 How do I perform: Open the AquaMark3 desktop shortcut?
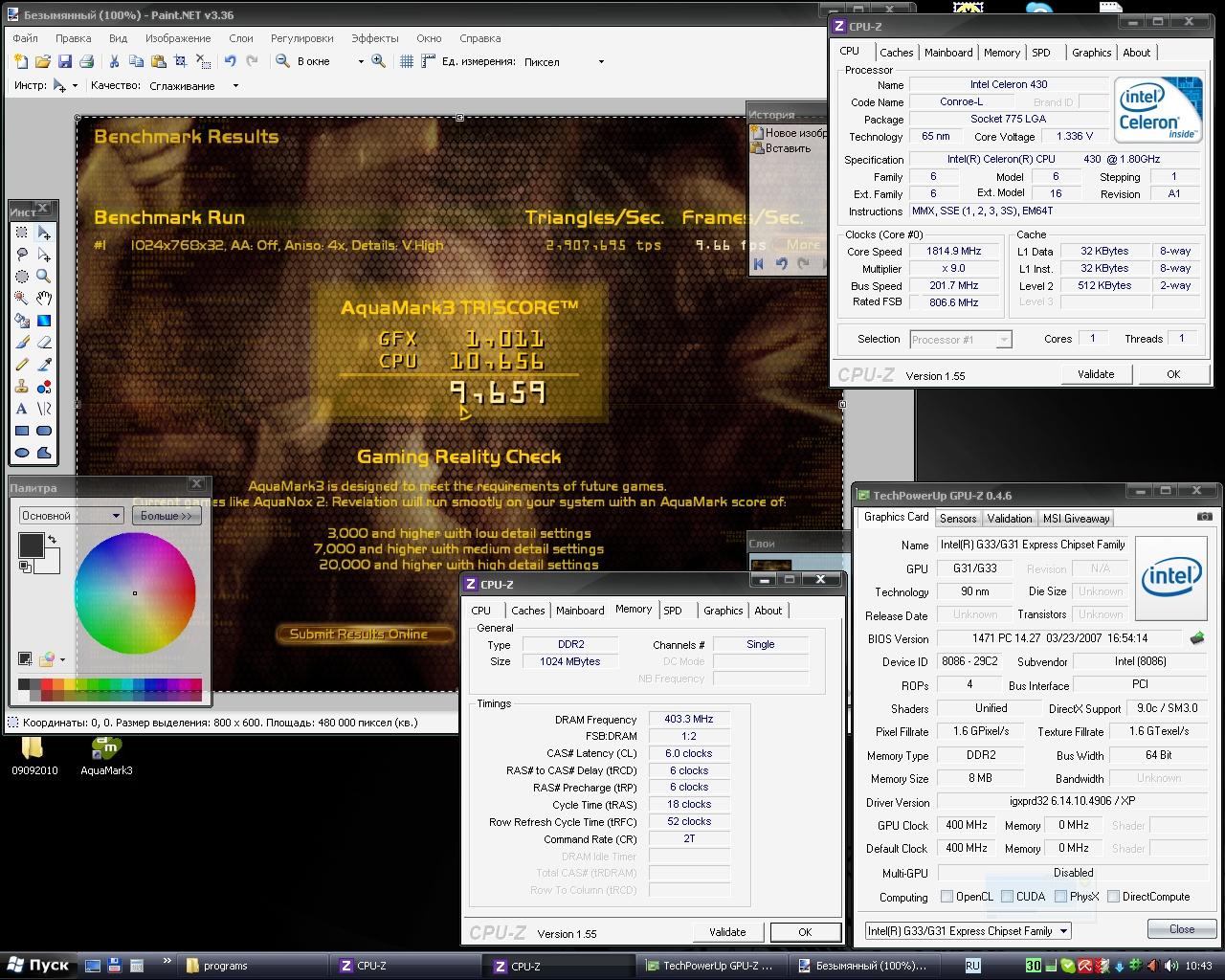(106, 754)
